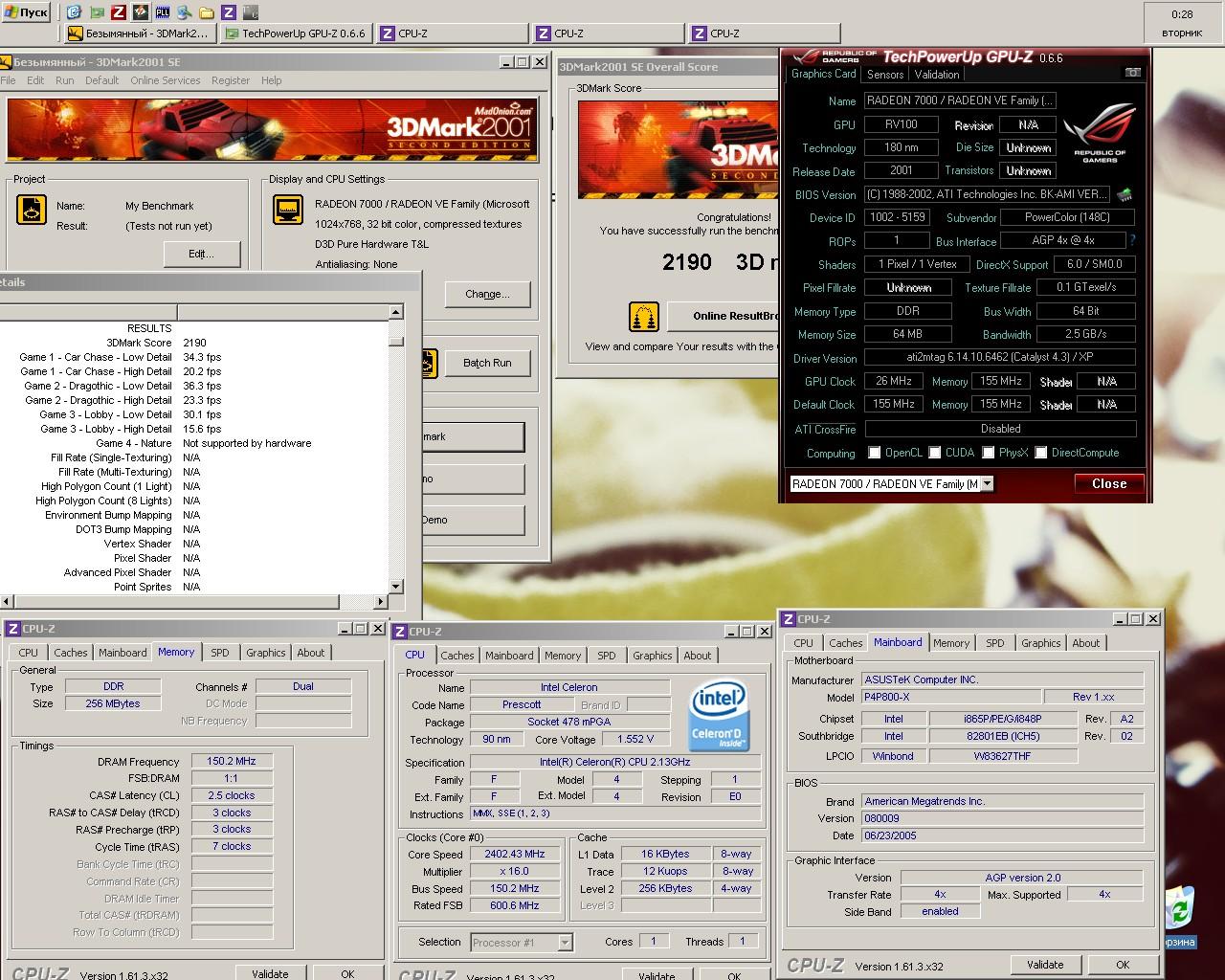1225x980 pixels.
Task: Click OK in the CPU-Z Mainboard window
Action: click(x=1123, y=965)
